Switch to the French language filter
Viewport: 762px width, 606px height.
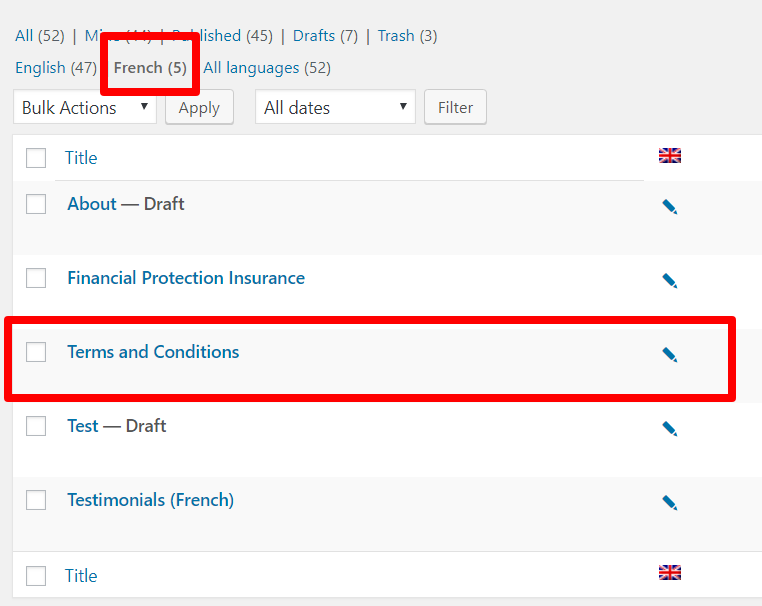pyautogui.click(x=150, y=68)
